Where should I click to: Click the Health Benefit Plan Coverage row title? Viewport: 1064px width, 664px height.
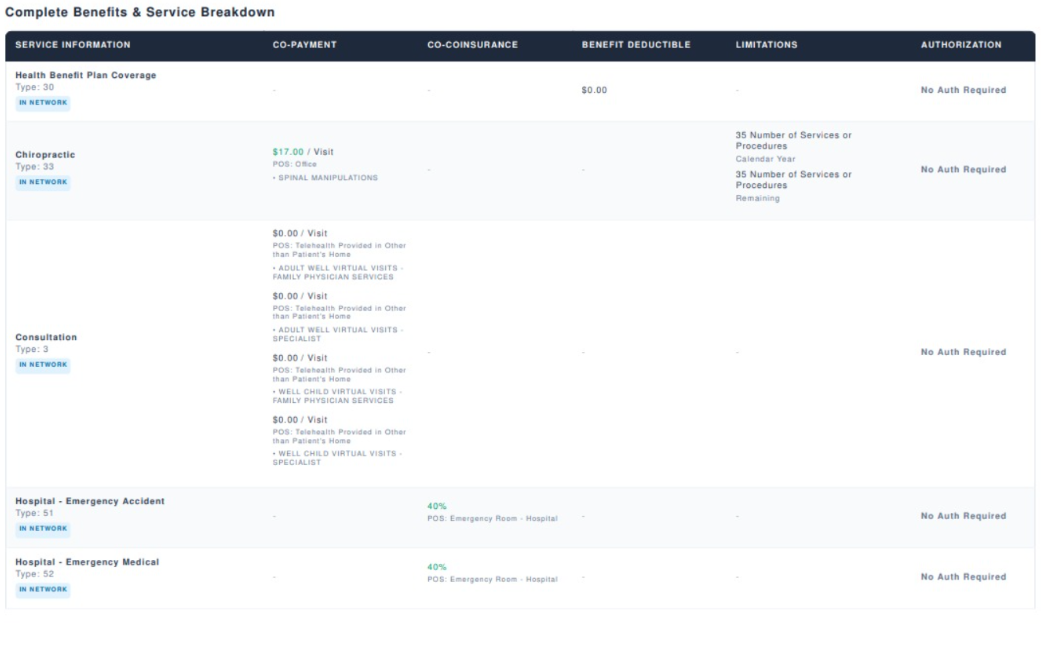pyautogui.click(x=86, y=75)
